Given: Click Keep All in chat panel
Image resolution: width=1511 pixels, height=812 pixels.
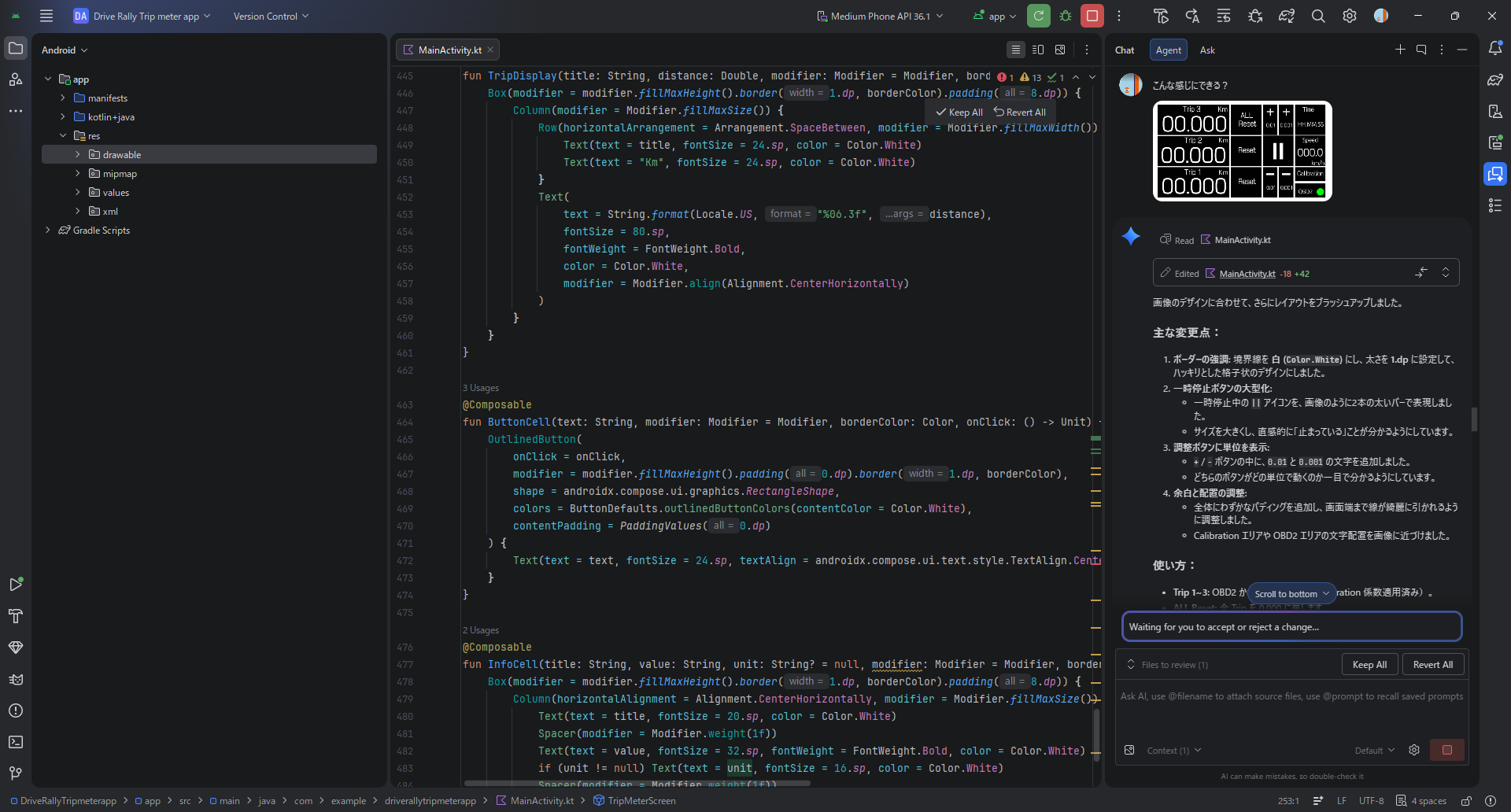Looking at the screenshot, I should (1369, 665).
